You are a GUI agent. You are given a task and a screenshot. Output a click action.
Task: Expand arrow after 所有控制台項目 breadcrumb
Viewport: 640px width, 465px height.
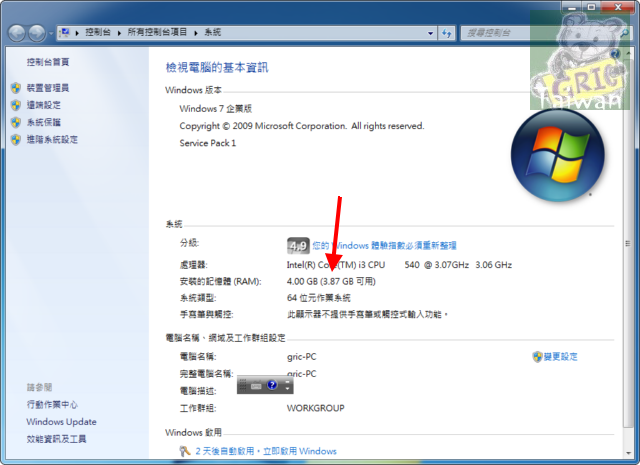coord(196,33)
